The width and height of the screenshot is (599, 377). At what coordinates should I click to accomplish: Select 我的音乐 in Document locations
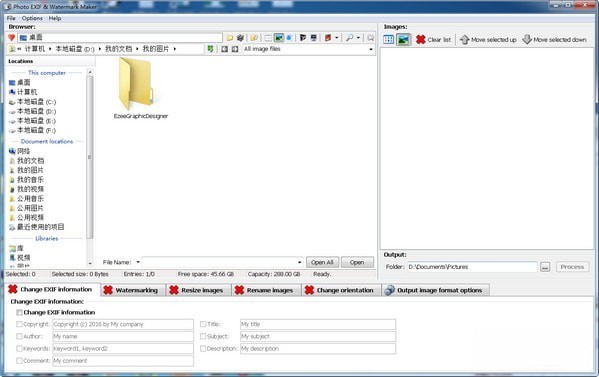click(x=26, y=180)
